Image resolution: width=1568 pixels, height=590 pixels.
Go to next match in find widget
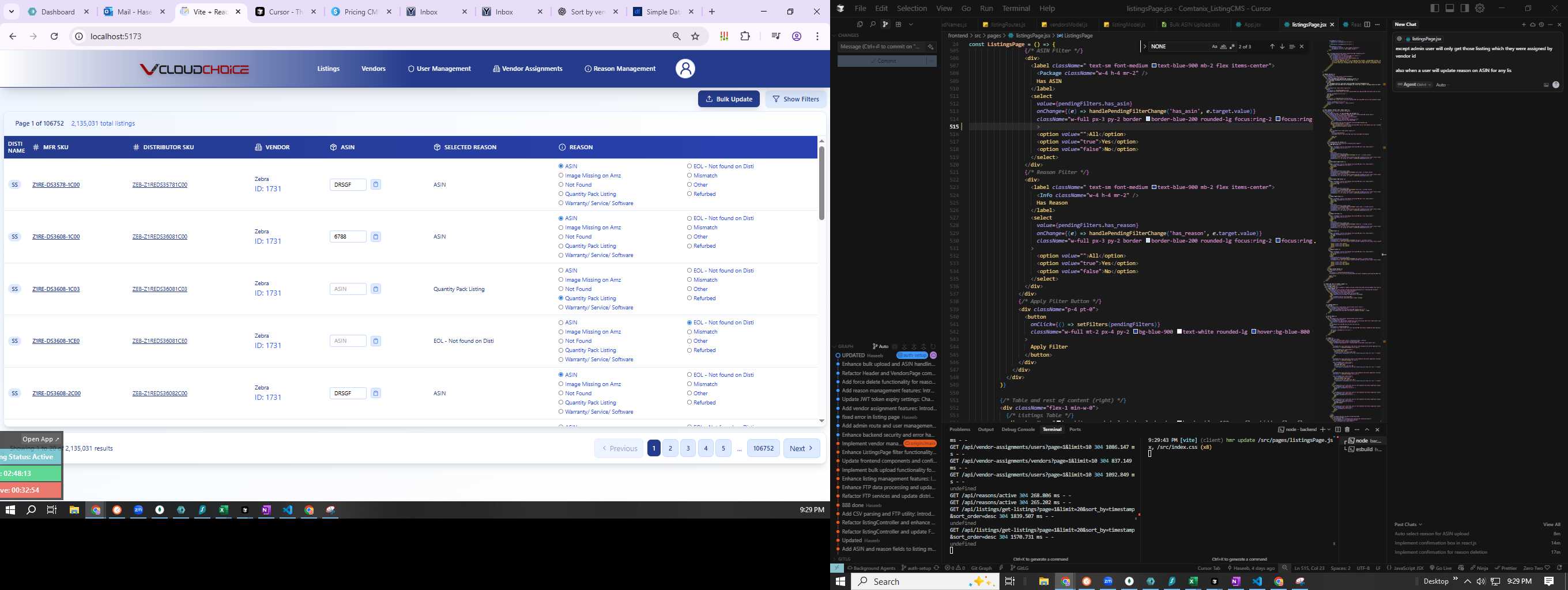(x=1282, y=46)
